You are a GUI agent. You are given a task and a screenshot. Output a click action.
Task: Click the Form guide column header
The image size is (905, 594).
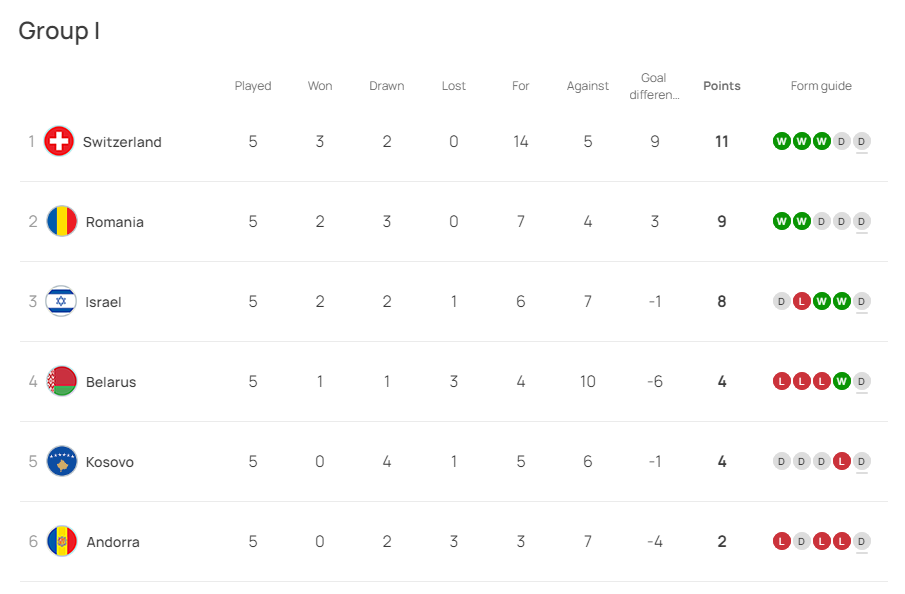821,86
